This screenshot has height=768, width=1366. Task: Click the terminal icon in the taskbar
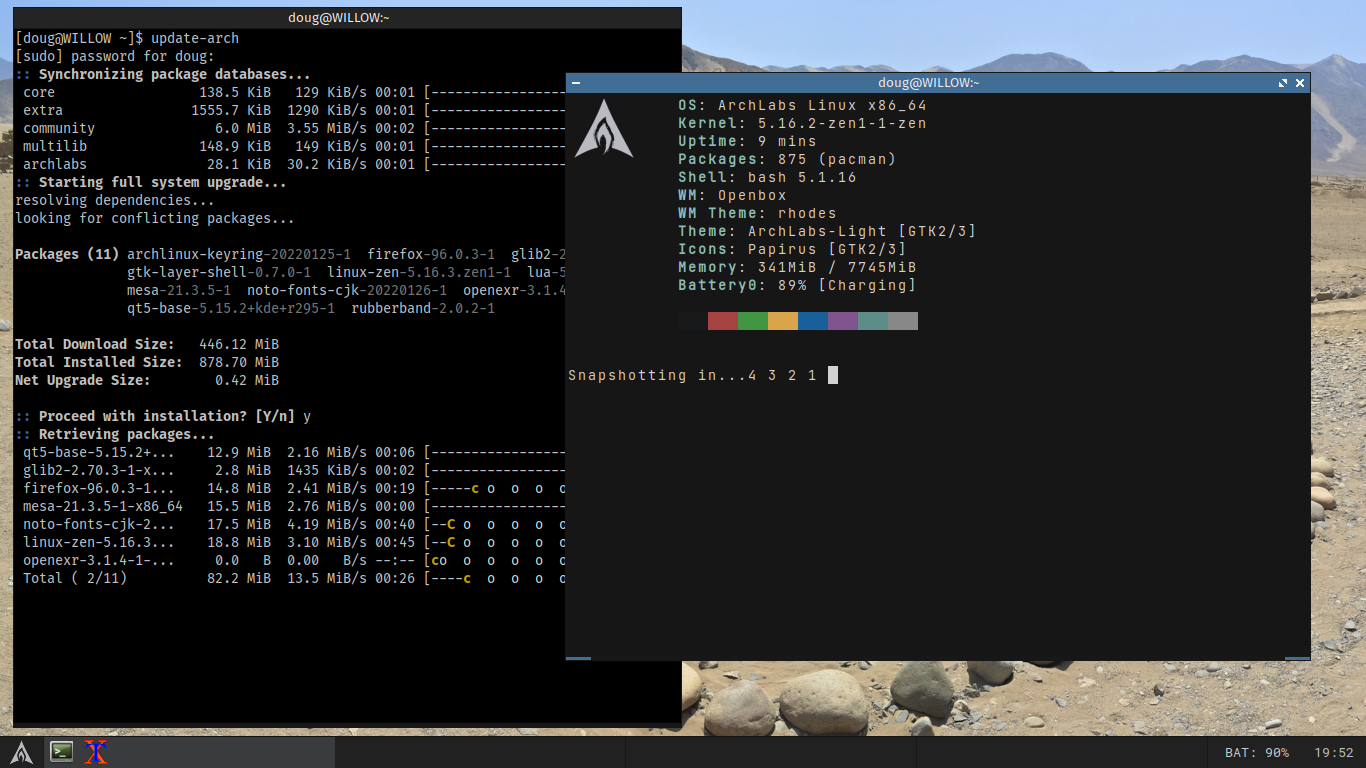click(x=62, y=752)
